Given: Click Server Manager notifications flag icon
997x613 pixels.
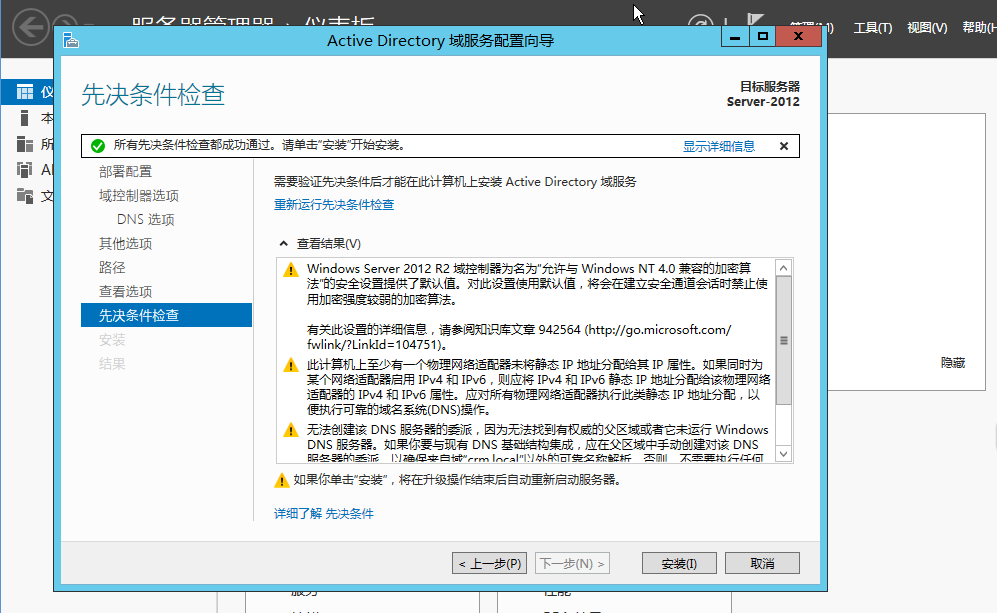Looking at the screenshot, I should coord(755,20).
